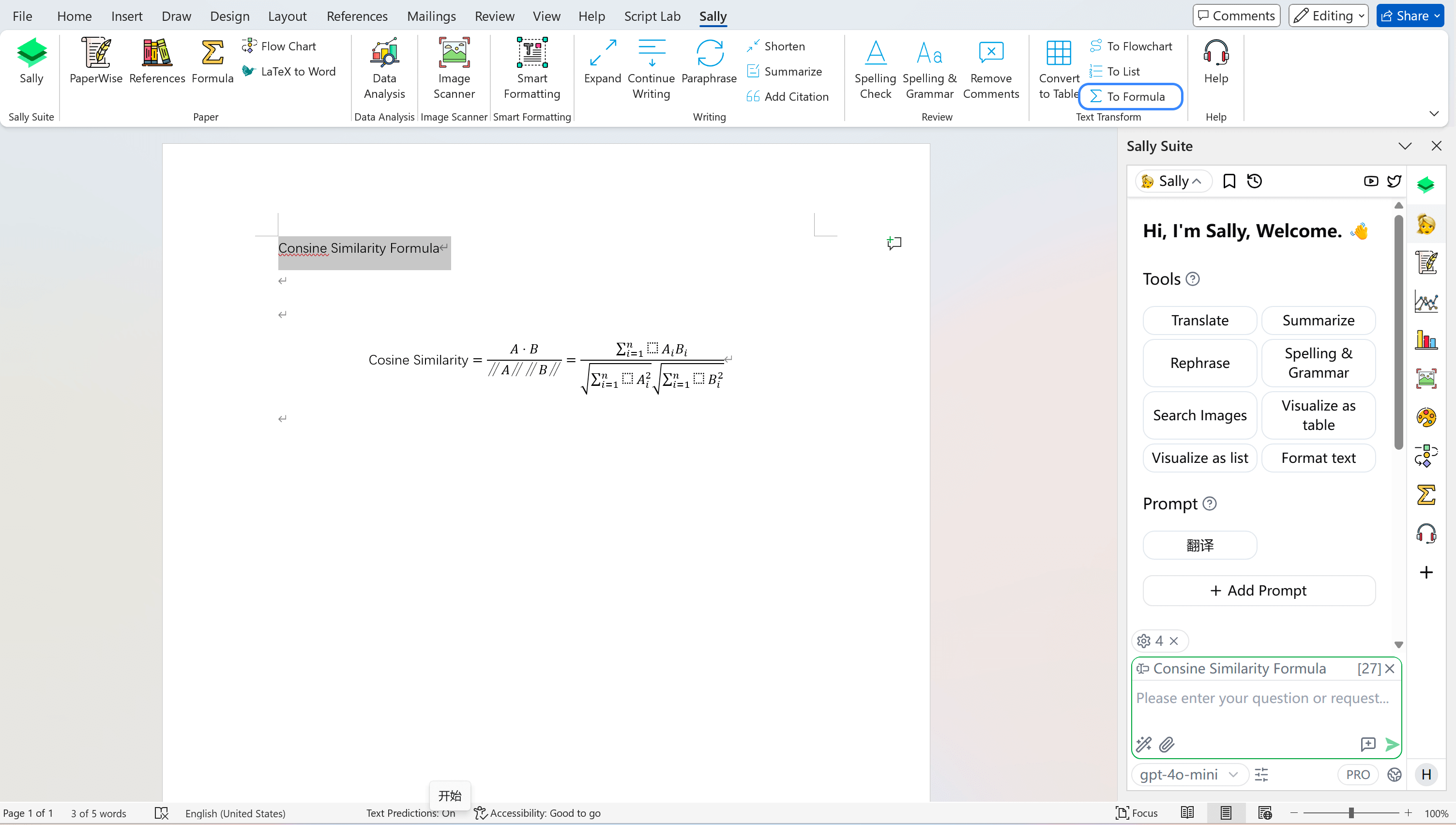
Task: Click Paraphrase in the ribbon
Action: 709,61
